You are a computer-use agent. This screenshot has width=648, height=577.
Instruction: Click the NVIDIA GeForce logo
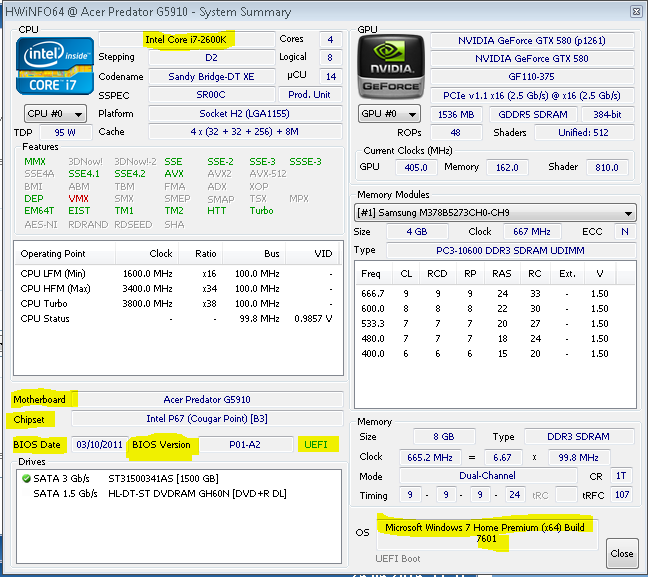click(391, 67)
